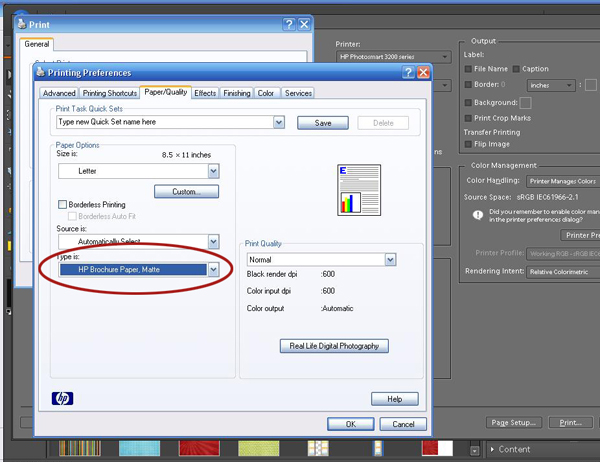Select the Paper/Quality tab
The image size is (600, 462).
coord(166,92)
